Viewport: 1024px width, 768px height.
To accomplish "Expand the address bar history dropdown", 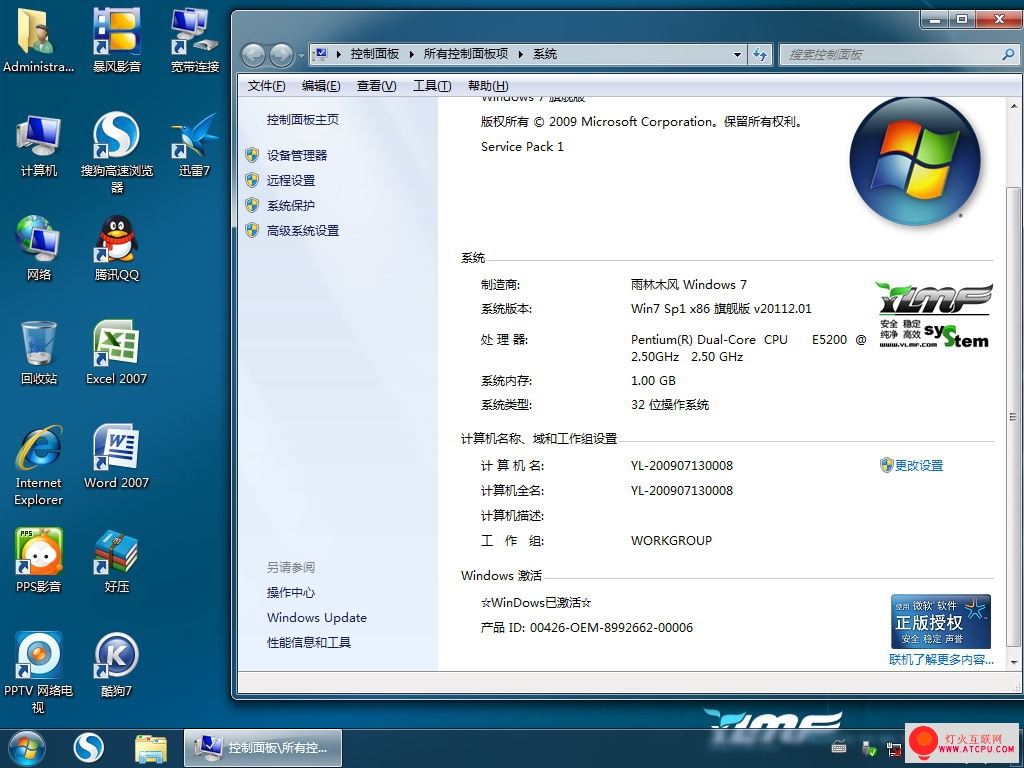I will tap(737, 54).
